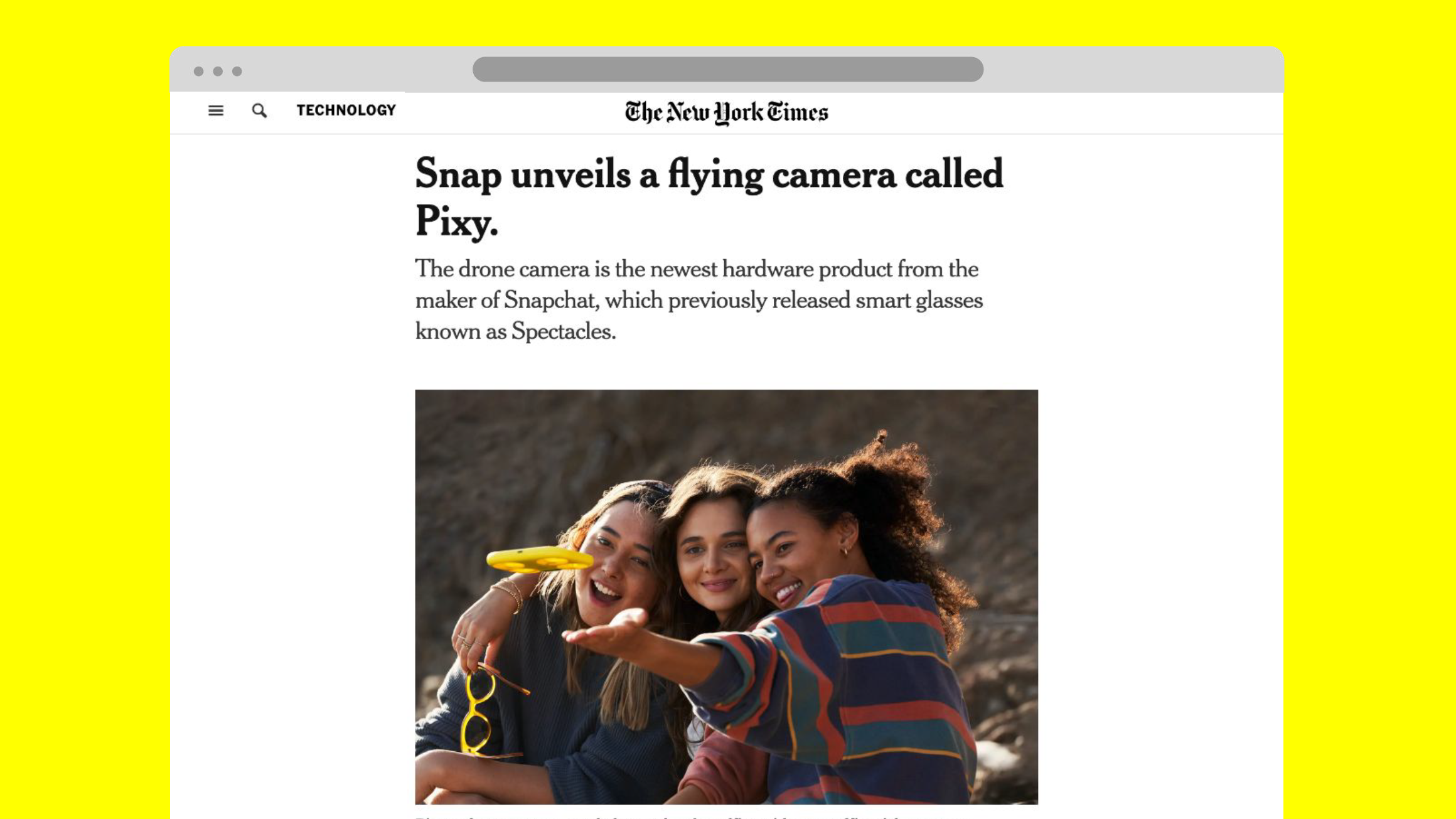Click The New York Times logo
Image resolution: width=1456 pixels, height=819 pixels.
[726, 113]
